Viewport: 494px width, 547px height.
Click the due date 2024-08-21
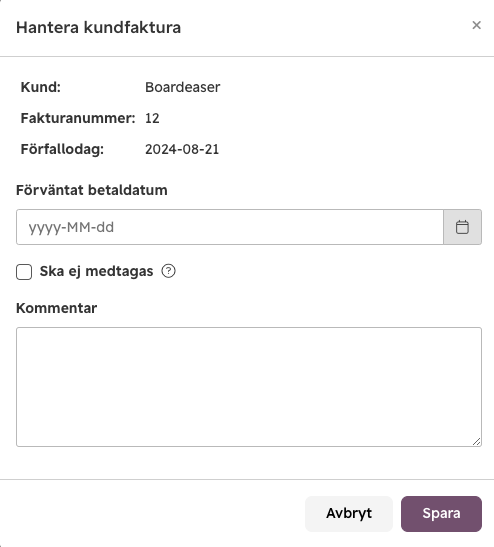[x=182, y=149]
